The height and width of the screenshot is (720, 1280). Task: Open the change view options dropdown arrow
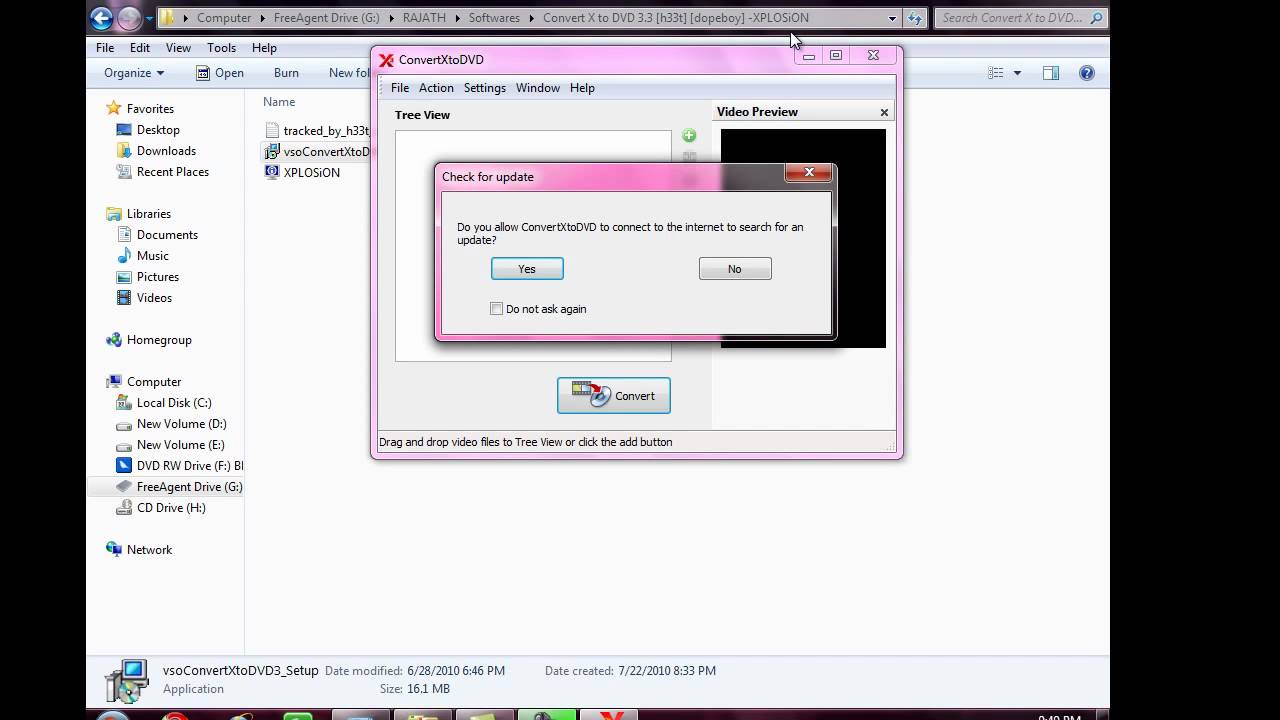(x=1017, y=73)
